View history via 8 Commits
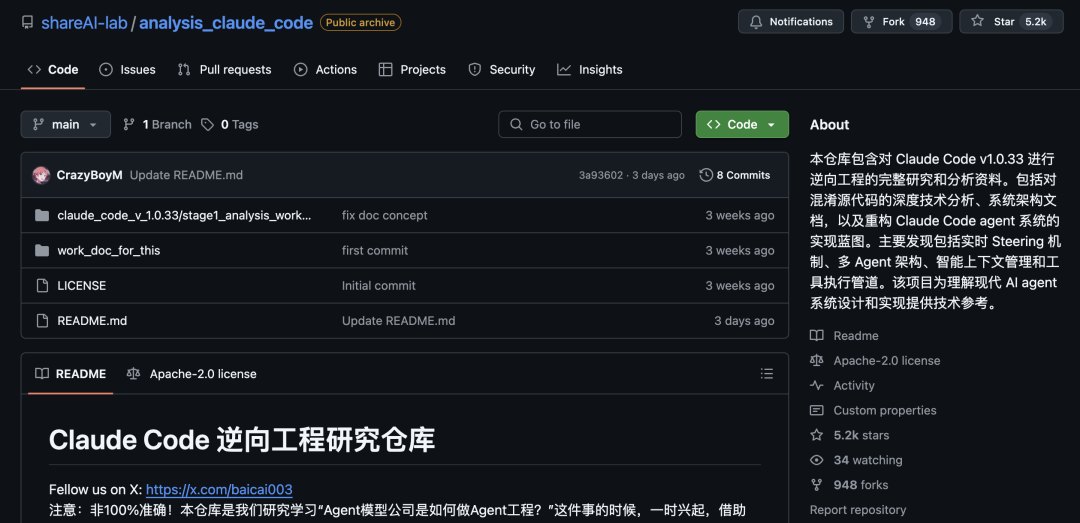The image size is (1080, 523). [x=735, y=175]
